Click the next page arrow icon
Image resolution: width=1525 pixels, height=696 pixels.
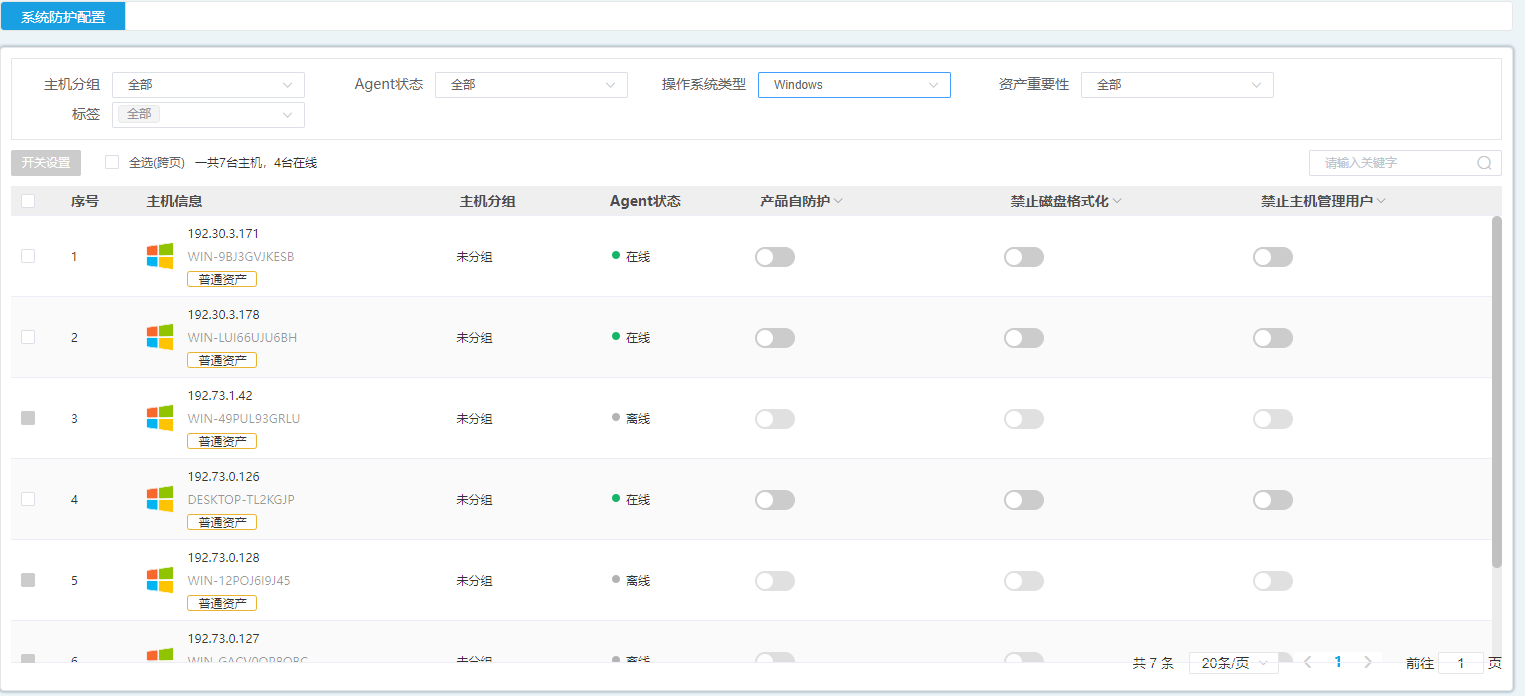pyautogui.click(x=1368, y=662)
